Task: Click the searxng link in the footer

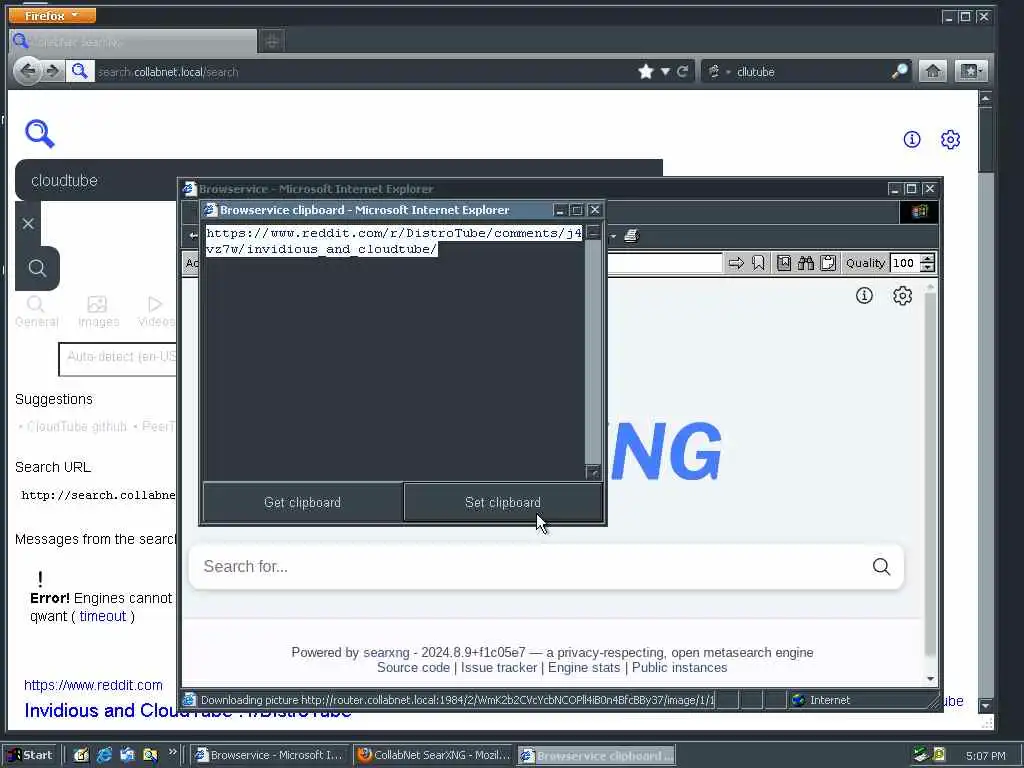Action: pos(386,652)
